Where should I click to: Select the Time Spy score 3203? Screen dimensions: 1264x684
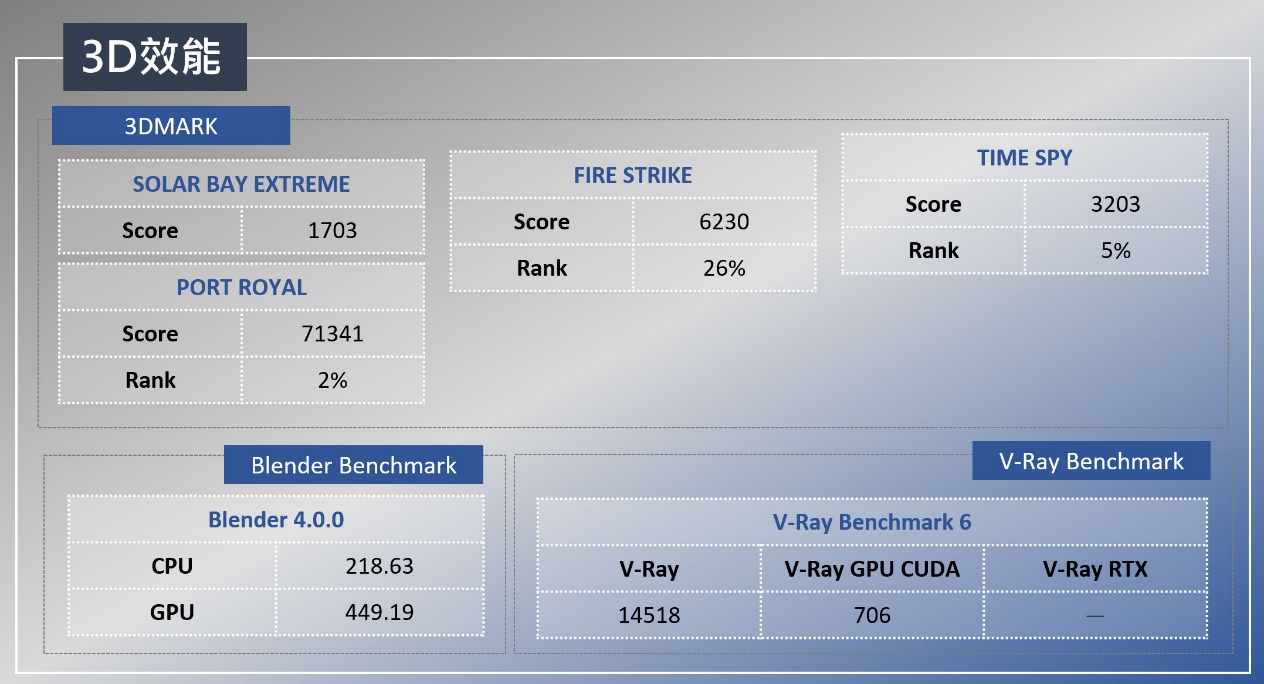click(1116, 204)
